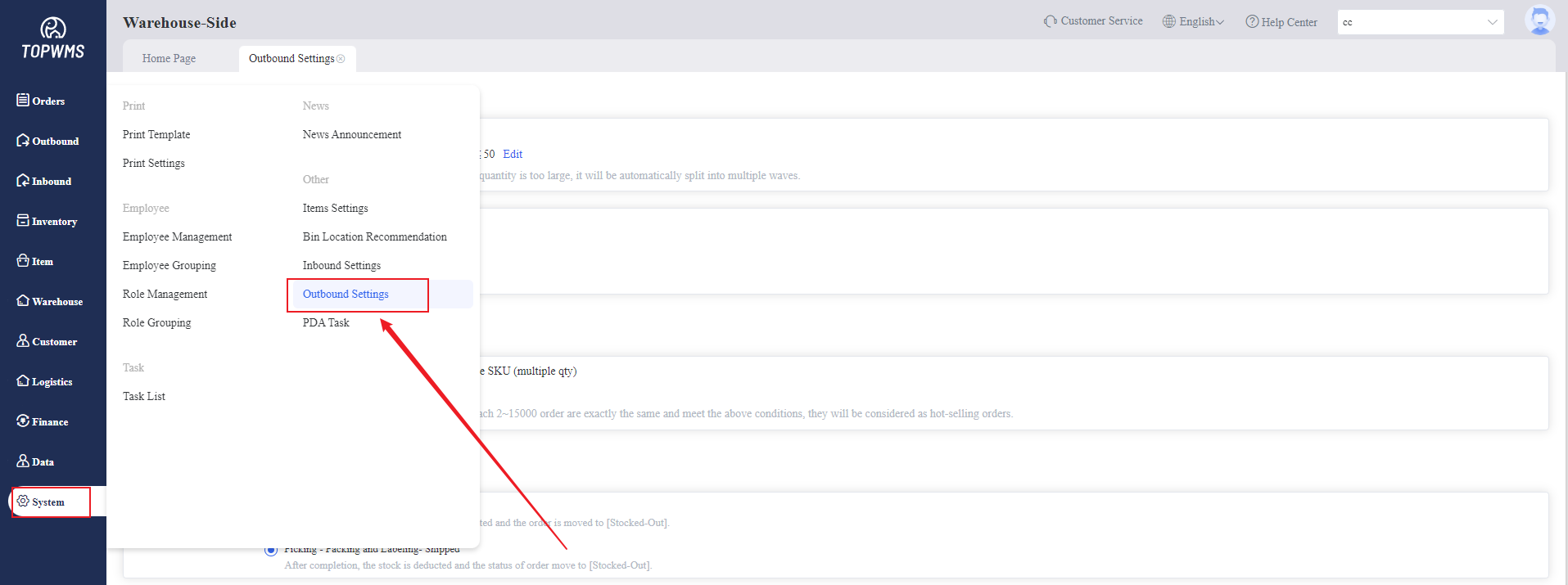Select the Picking-Packing and Labeling radio button
Image resolution: width=1568 pixels, height=585 pixels.
(270, 550)
